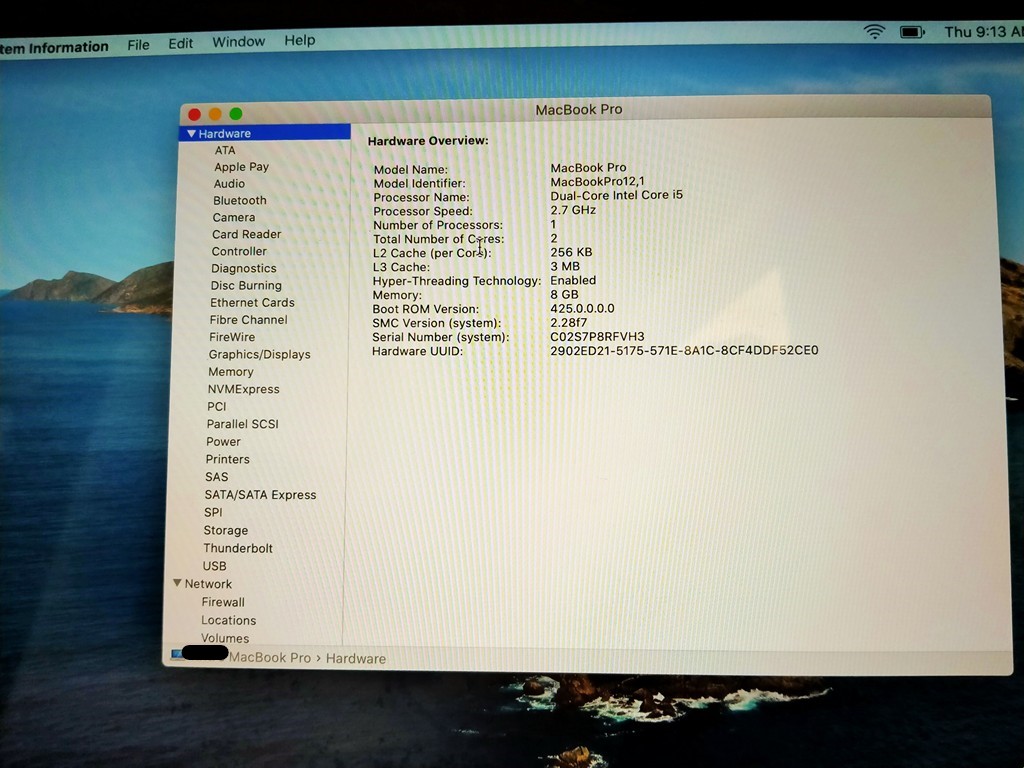Select Camera in the sidebar
The height and width of the screenshot is (768, 1024).
click(x=234, y=217)
